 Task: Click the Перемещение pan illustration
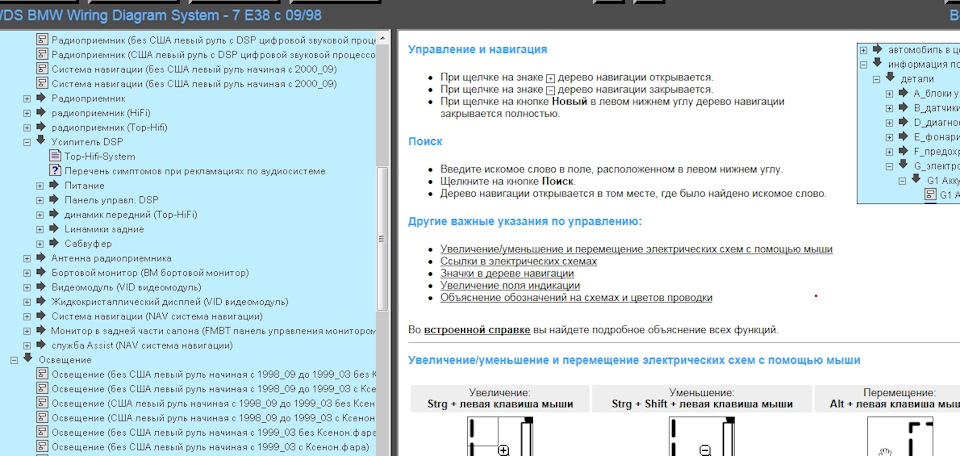pos(900,436)
